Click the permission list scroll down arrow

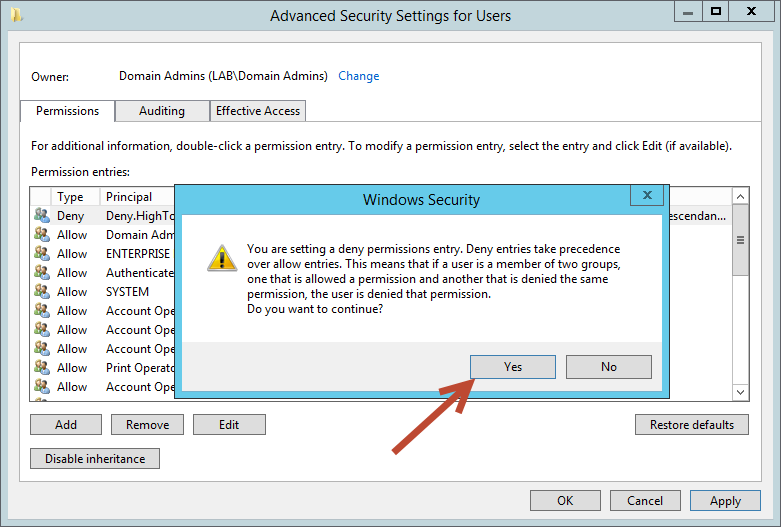[740, 392]
